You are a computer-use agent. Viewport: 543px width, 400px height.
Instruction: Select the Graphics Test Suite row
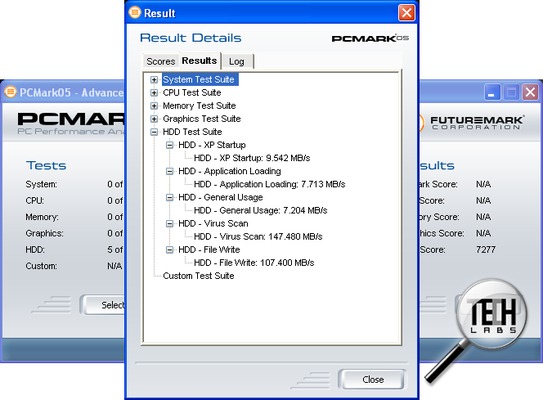click(202, 119)
